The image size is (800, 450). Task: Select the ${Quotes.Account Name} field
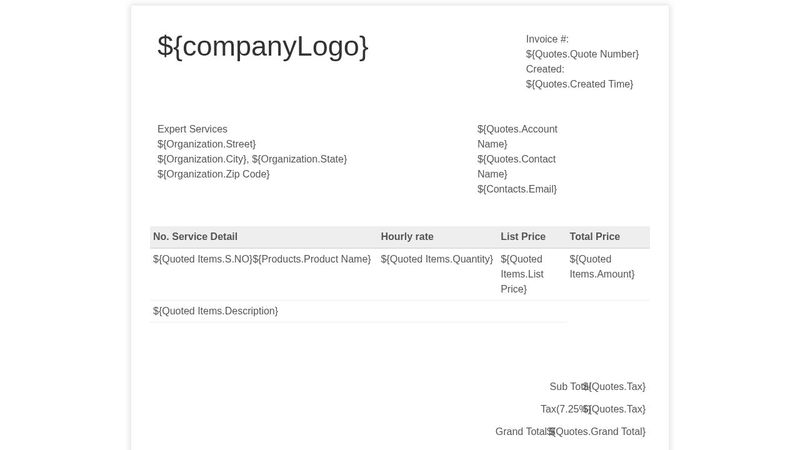point(517,136)
